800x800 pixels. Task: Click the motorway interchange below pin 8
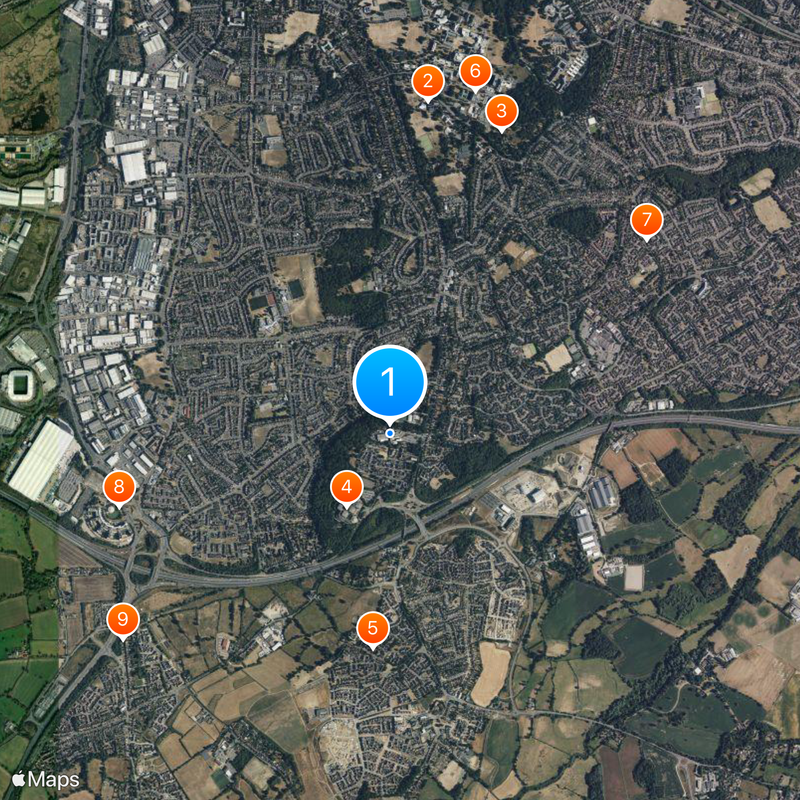coord(140,564)
